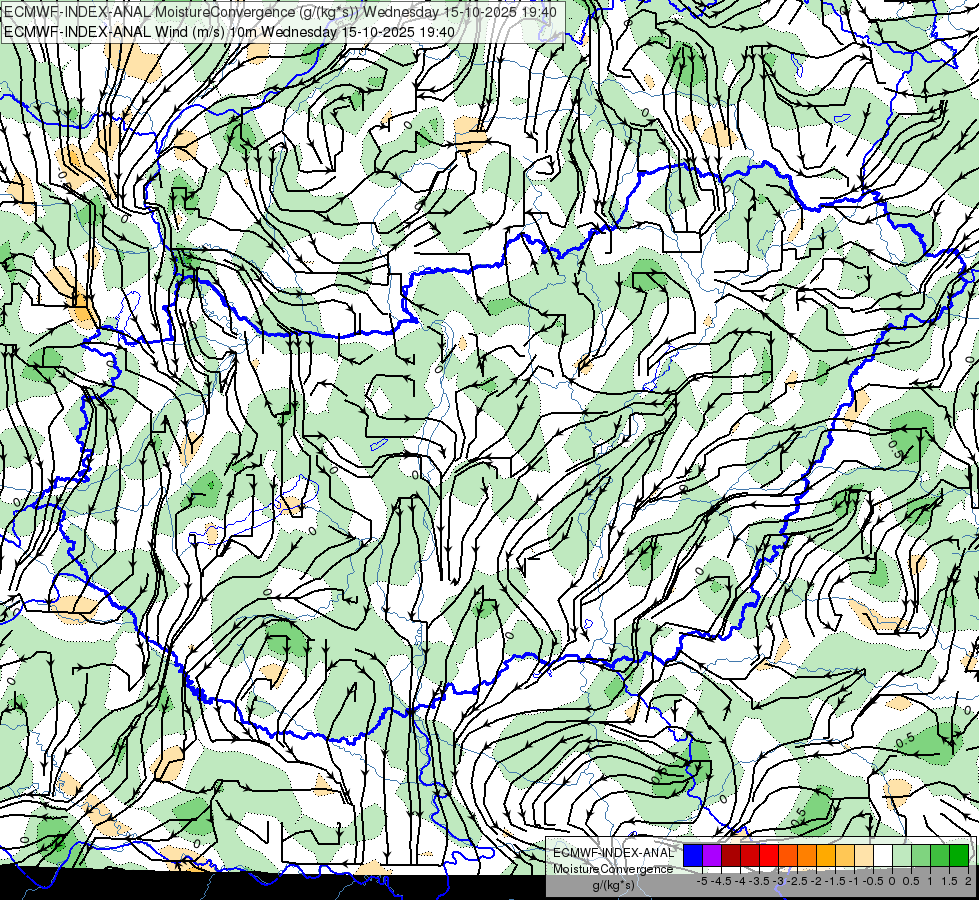
Task: Click the '1.5' legend tick value
Action: [x=948, y=881]
